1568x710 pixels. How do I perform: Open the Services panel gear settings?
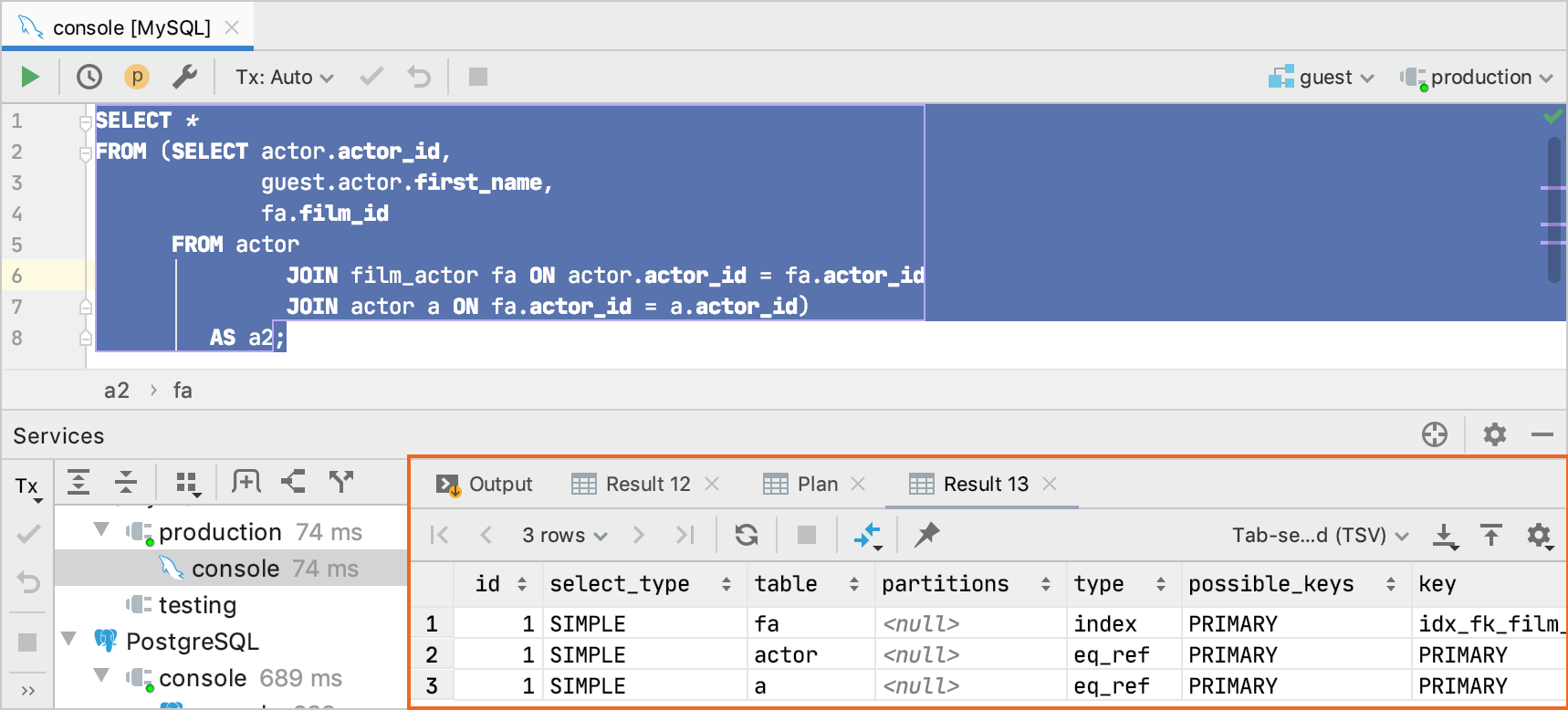[1495, 434]
